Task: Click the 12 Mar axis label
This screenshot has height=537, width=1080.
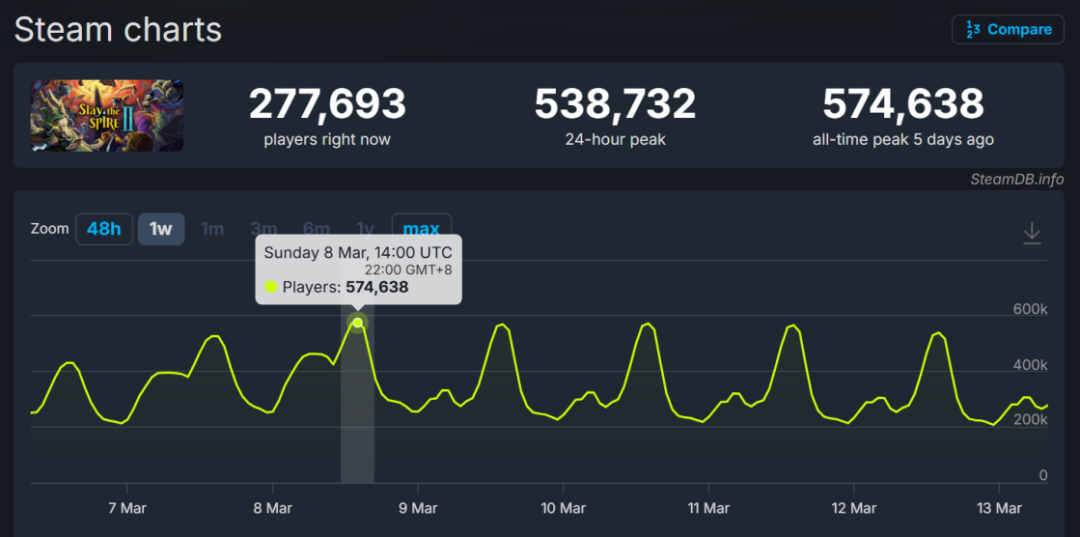Action: 853,509
